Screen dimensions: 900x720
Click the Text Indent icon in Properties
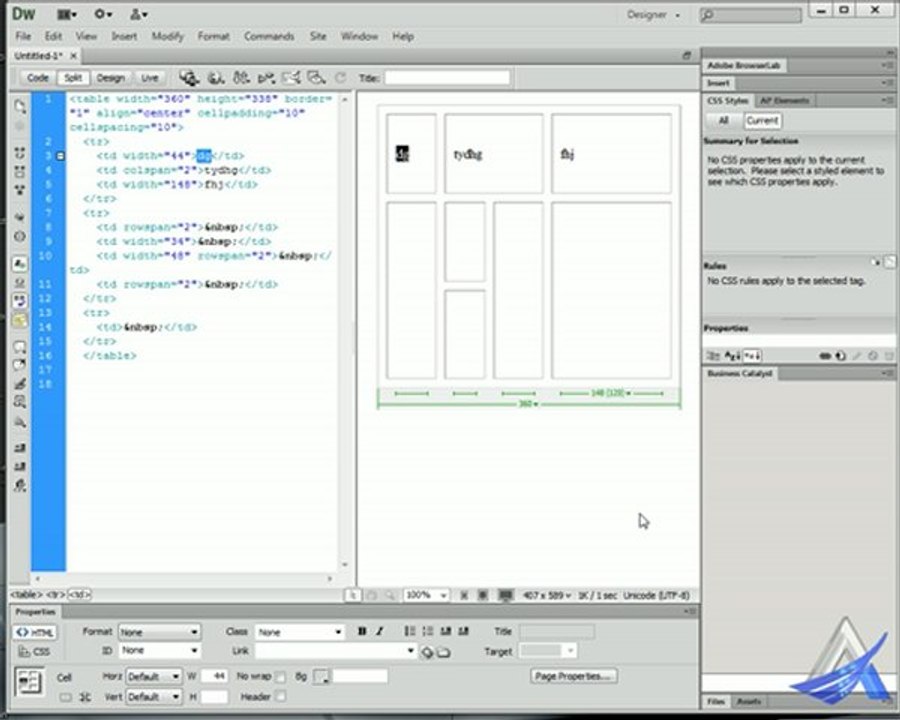[x=464, y=631]
